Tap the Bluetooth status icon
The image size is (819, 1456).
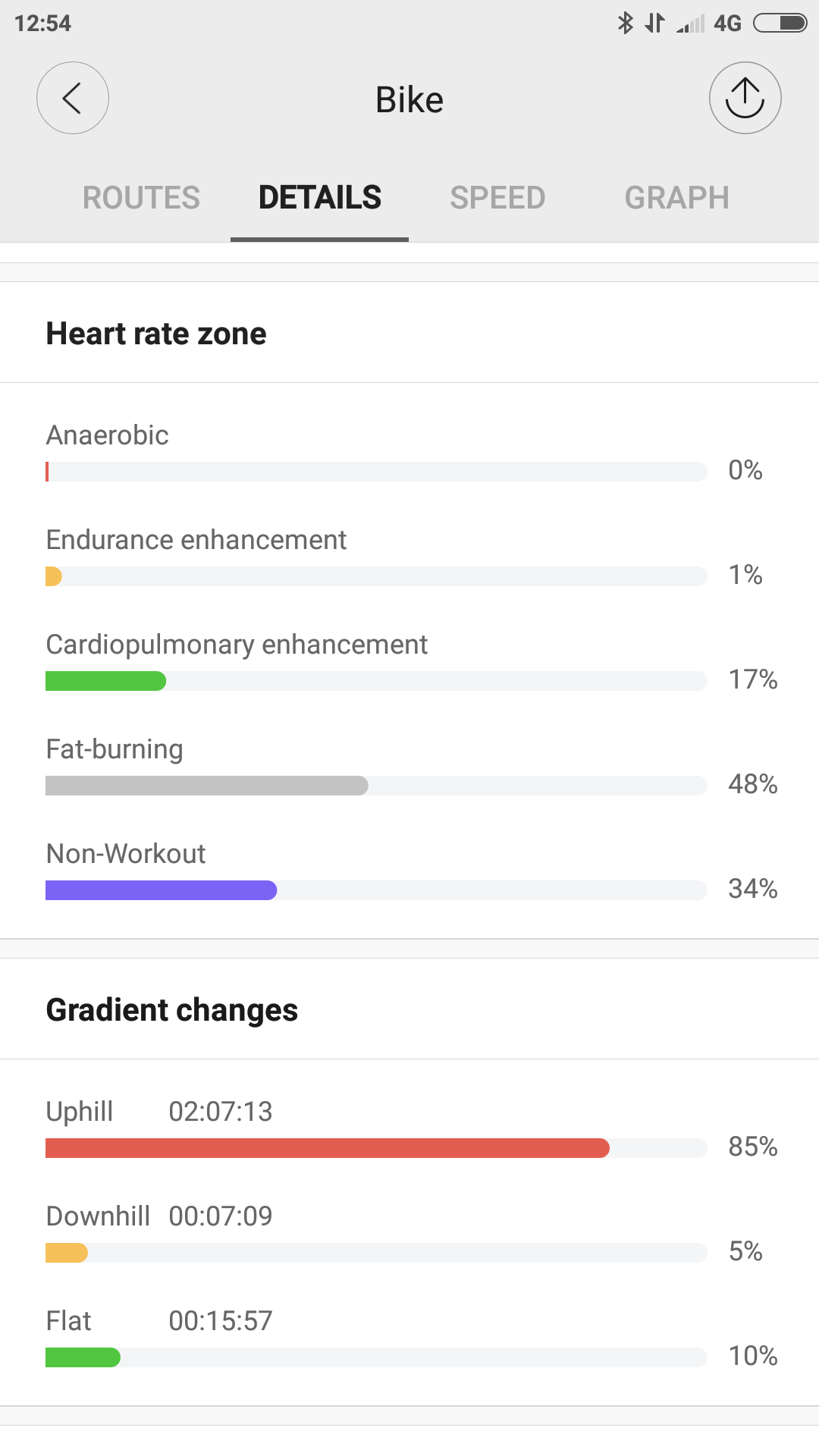click(x=625, y=23)
